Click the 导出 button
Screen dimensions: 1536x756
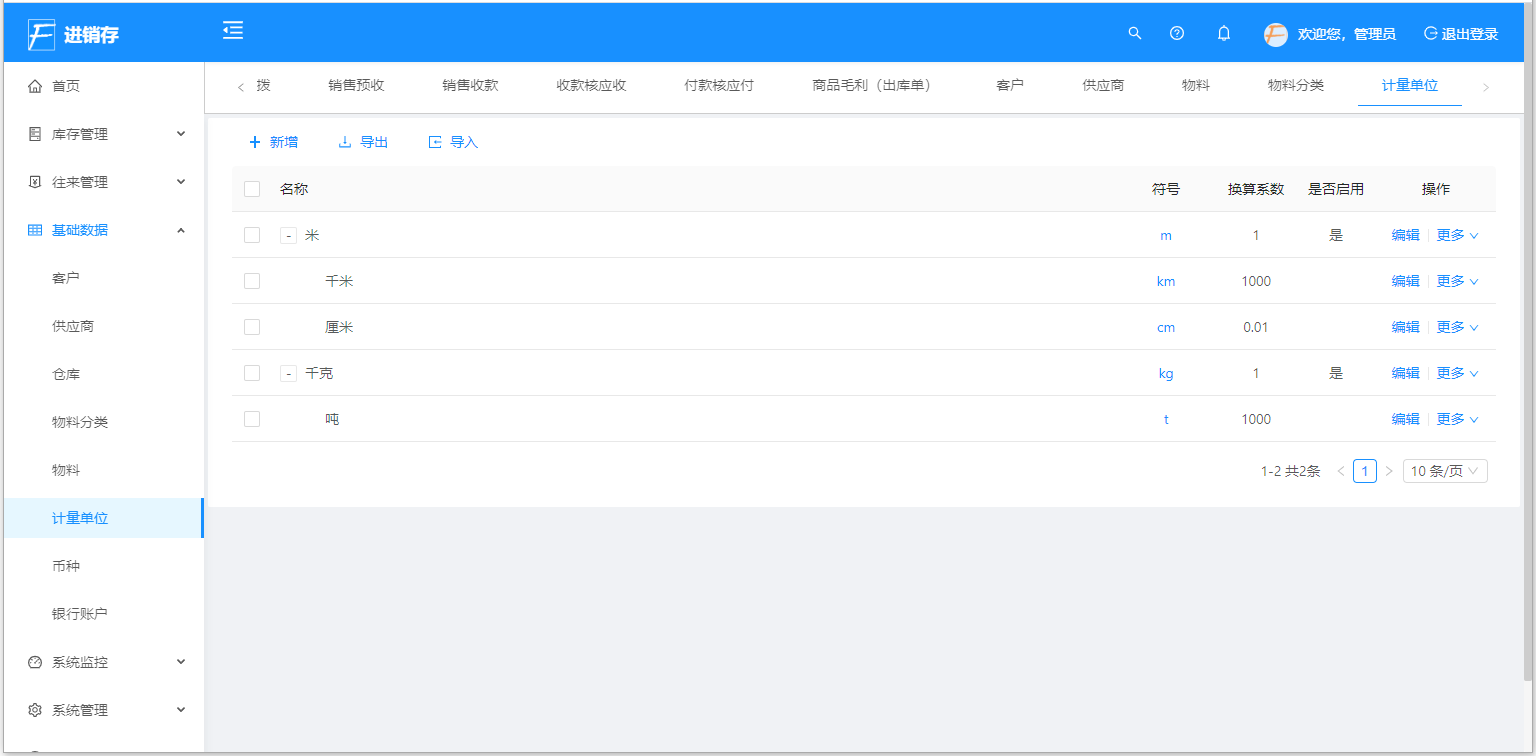(x=363, y=142)
